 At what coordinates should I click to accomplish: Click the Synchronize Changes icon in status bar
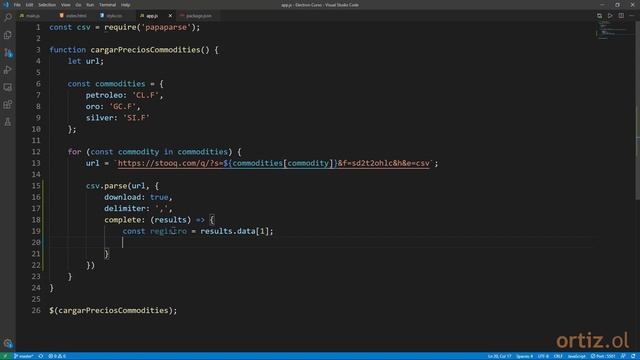[41, 356]
